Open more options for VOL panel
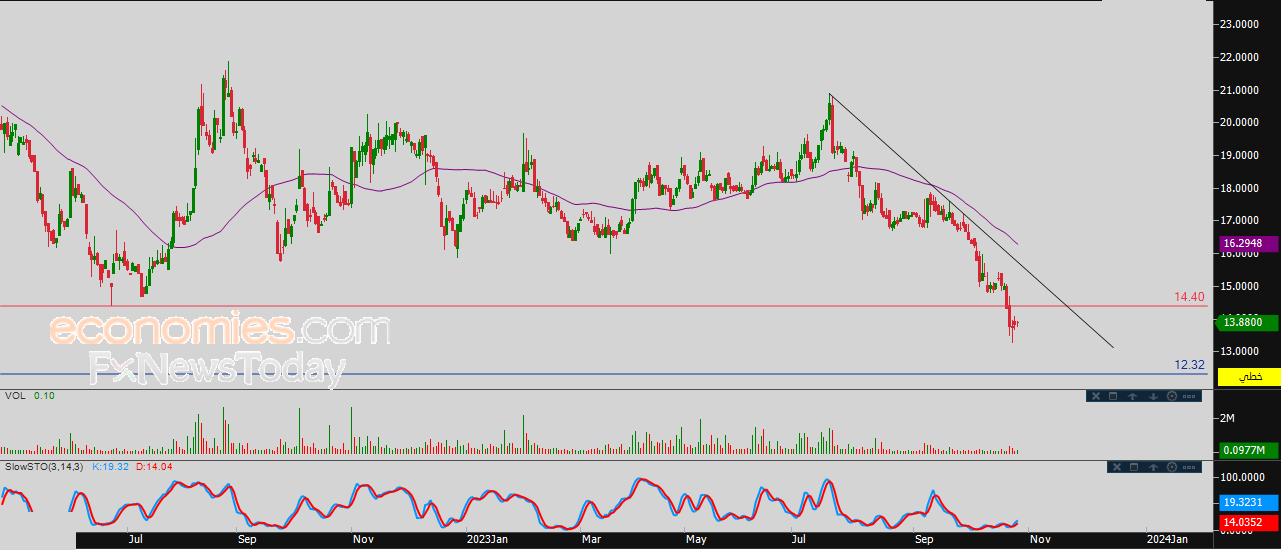This screenshot has width=1281, height=550. (1190, 396)
